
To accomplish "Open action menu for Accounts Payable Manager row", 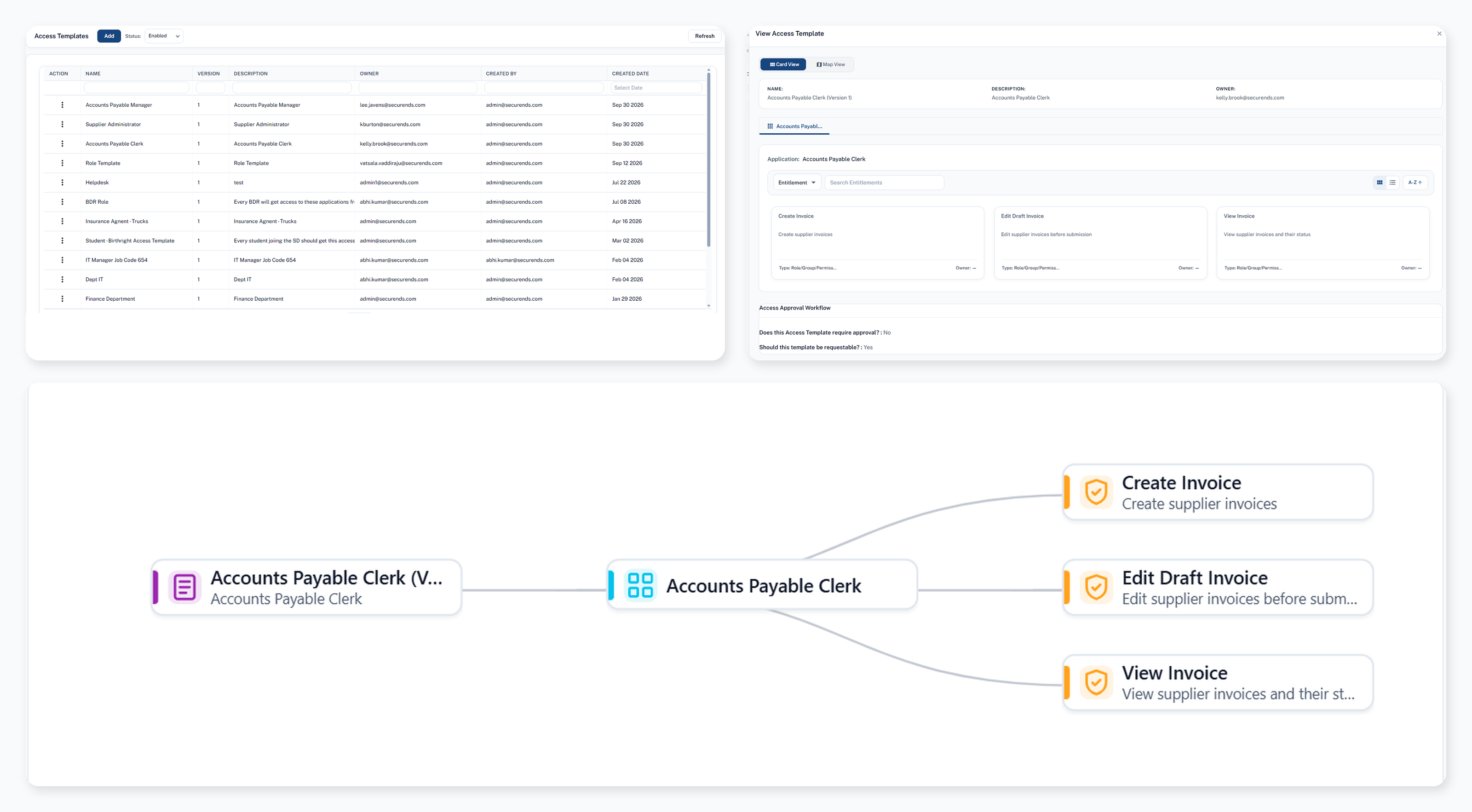I will pyautogui.click(x=62, y=105).
